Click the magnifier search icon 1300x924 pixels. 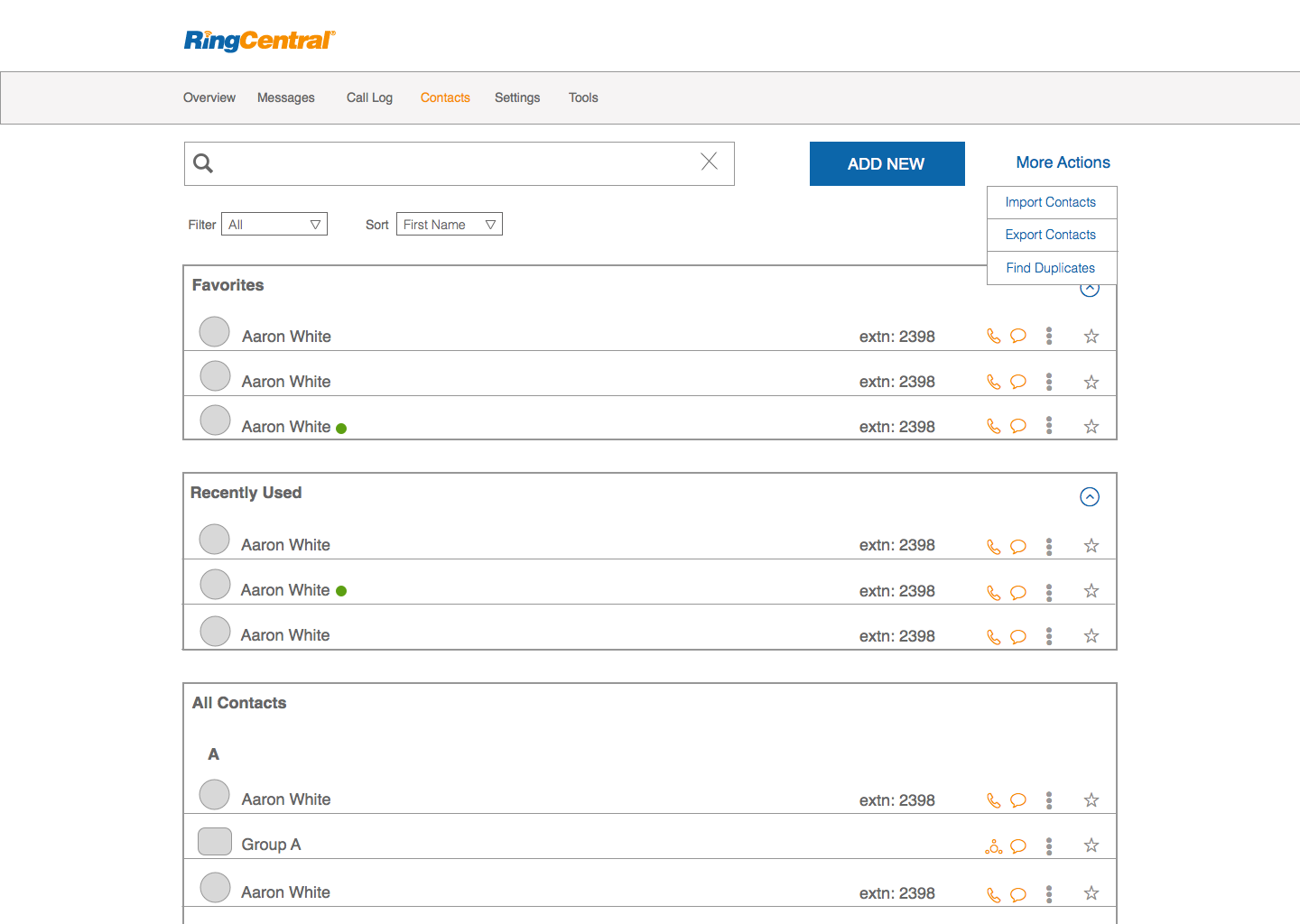point(203,163)
